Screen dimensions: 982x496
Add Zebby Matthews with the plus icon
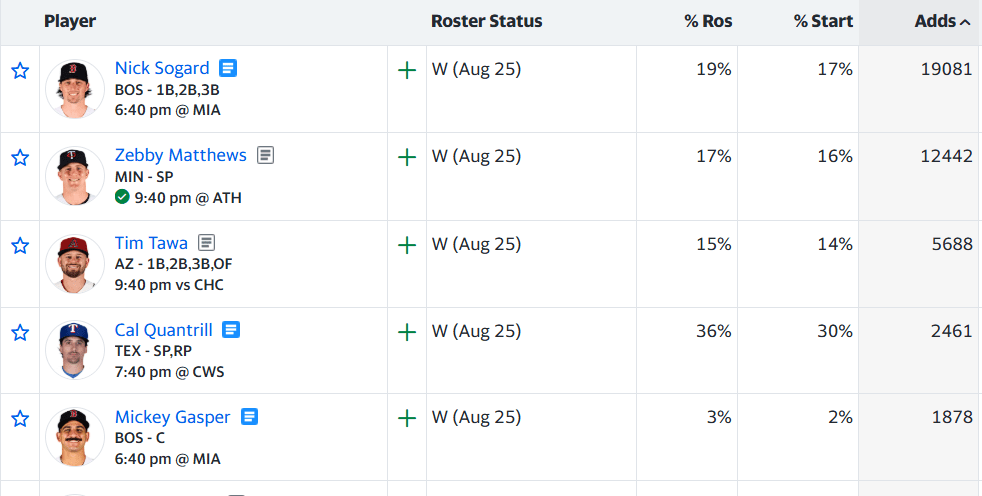[x=407, y=157]
